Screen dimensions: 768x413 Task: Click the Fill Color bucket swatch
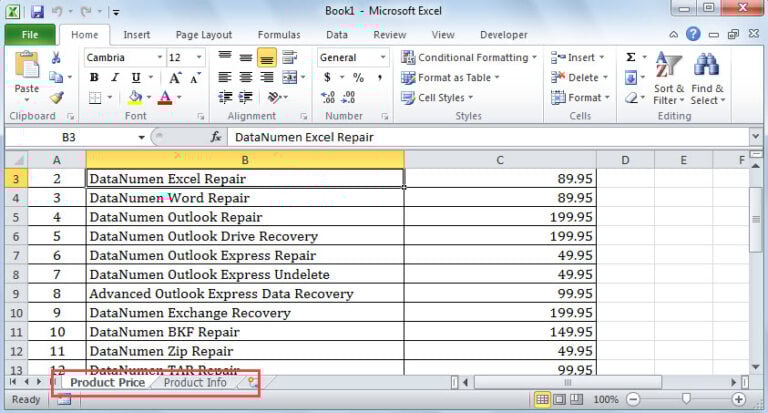click(135, 97)
